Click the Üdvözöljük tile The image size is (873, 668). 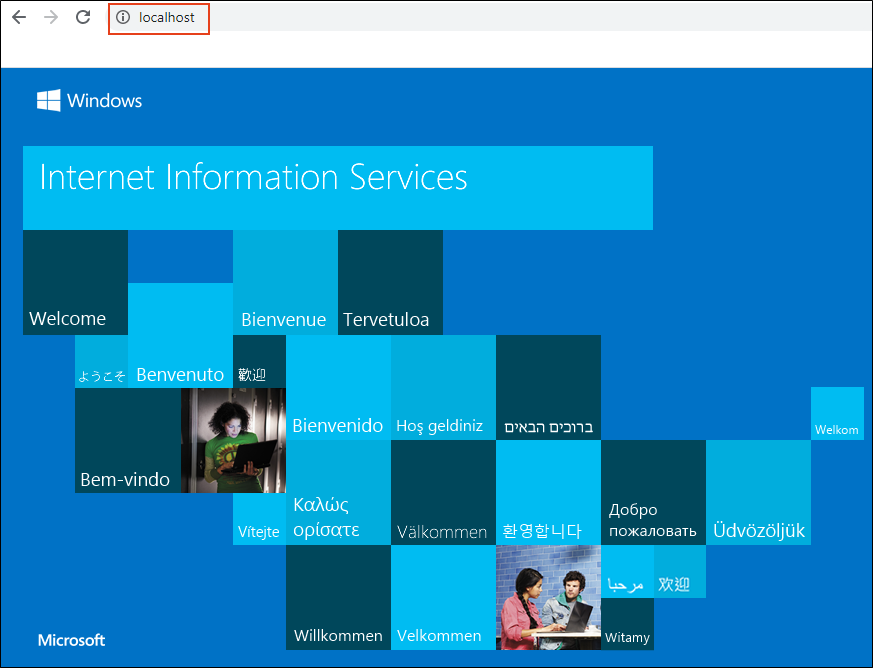click(758, 493)
